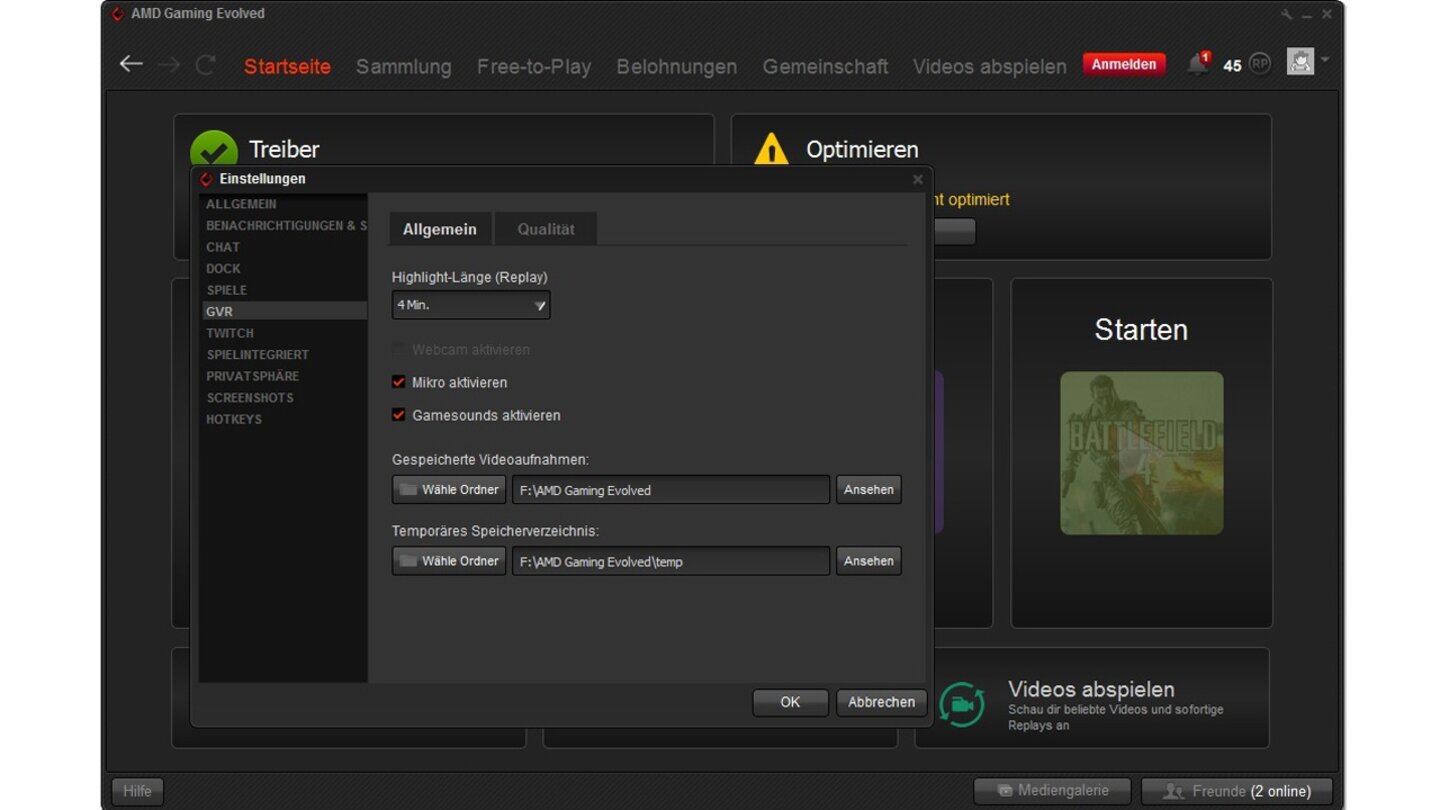Expand the profile menu arrow beside avatar
Screen dimensions: 1440x810
coord(1325,61)
